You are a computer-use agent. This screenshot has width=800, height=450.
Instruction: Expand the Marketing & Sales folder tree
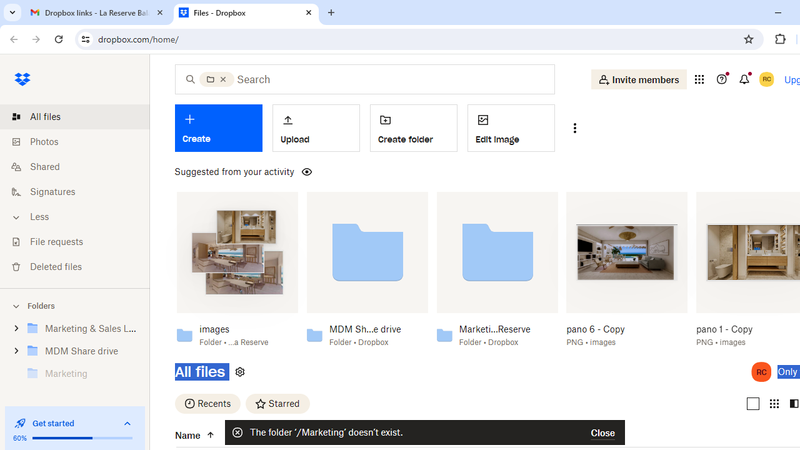pyautogui.click(x=16, y=328)
